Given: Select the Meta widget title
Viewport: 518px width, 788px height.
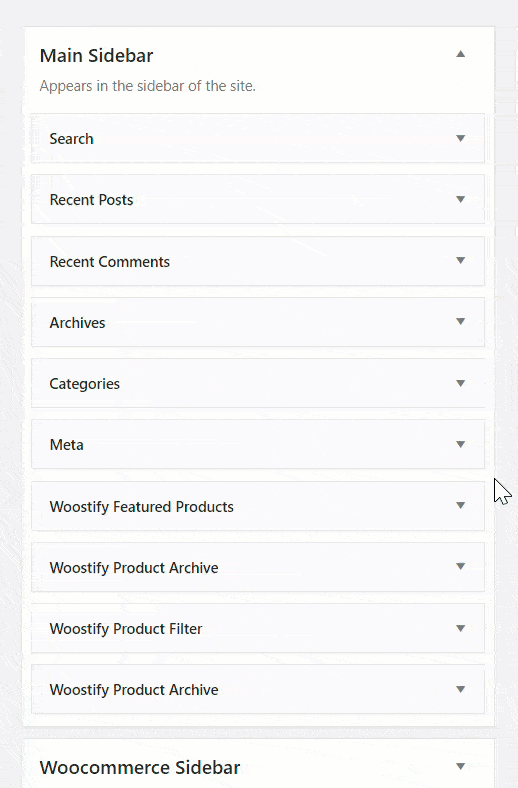Looking at the screenshot, I should 66,445.
